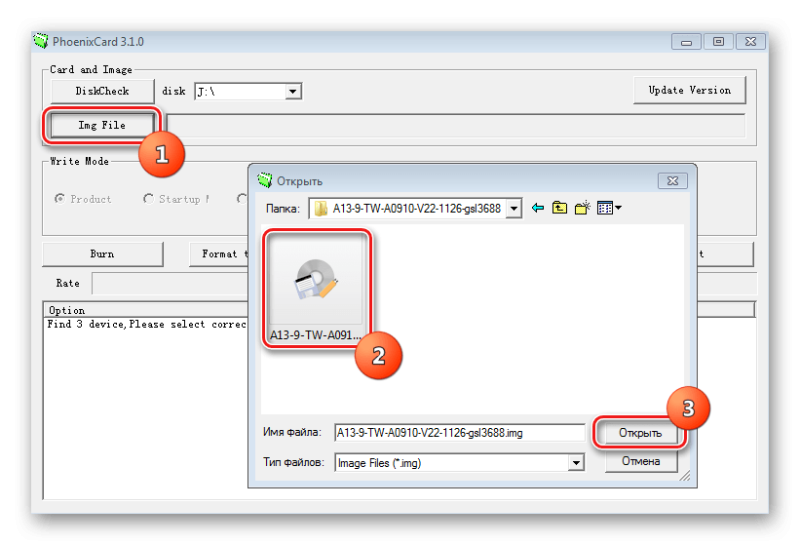Click the Отмена button
This screenshot has width=800, height=545.
click(x=641, y=461)
